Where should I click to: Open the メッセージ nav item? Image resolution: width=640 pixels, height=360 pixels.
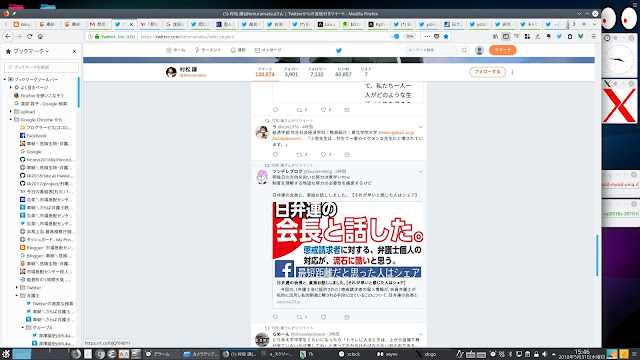coord(268,50)
